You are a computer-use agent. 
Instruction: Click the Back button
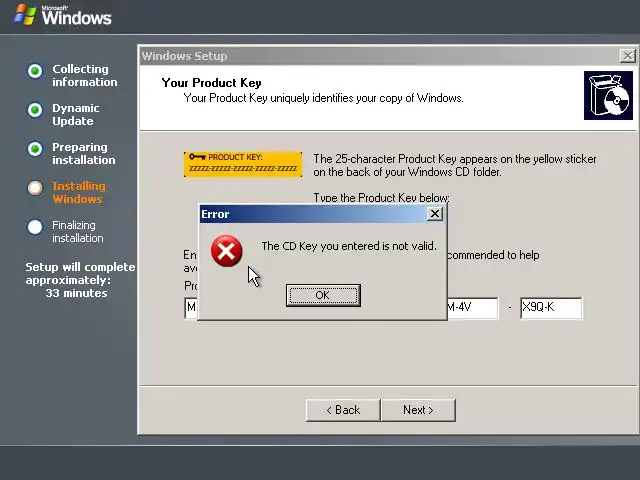coord(343,410)
